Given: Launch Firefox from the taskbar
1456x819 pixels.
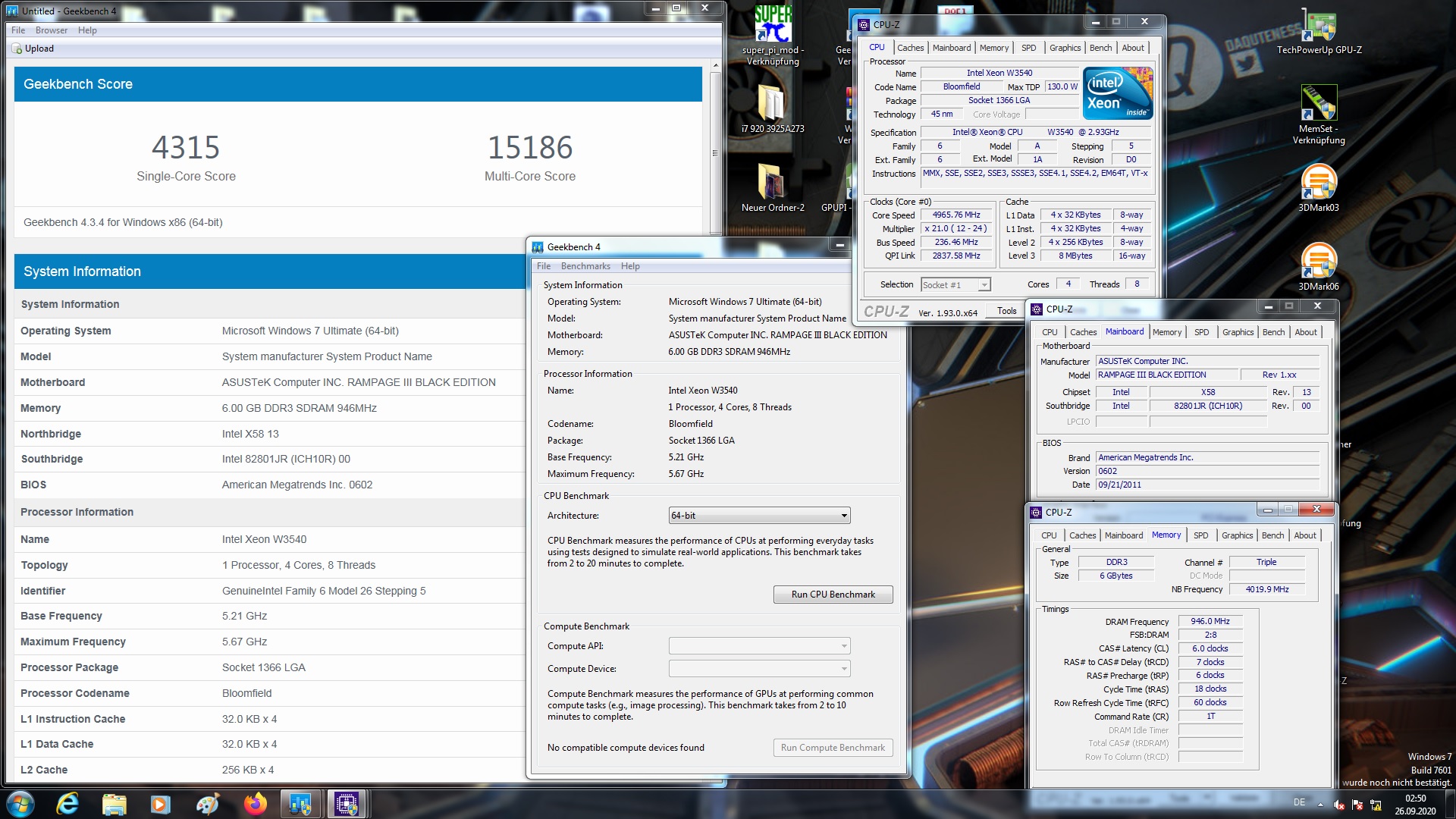Looking at the screenshot, I should (255, 804).
